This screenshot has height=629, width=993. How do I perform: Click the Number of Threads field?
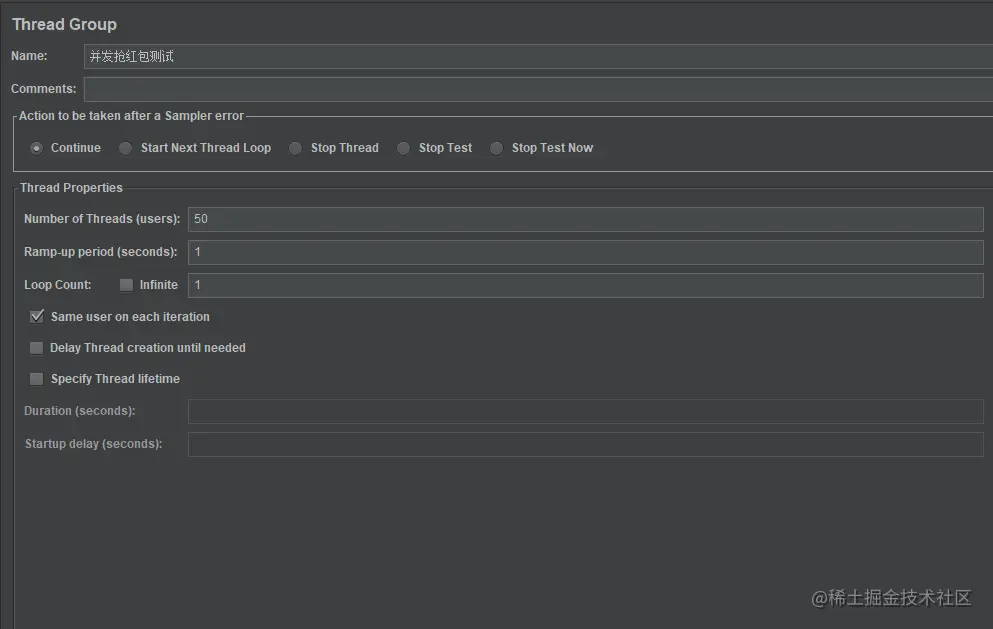tap(586, 219)
